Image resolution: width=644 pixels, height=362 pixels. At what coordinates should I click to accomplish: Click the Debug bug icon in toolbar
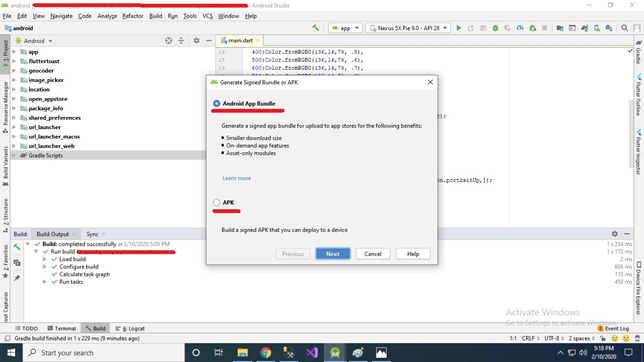(x=495, y=28)
